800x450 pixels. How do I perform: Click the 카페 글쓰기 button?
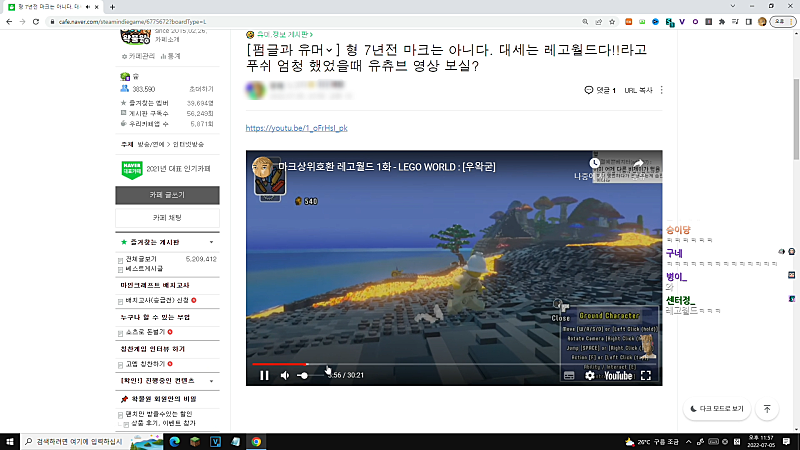pos(167,195)
